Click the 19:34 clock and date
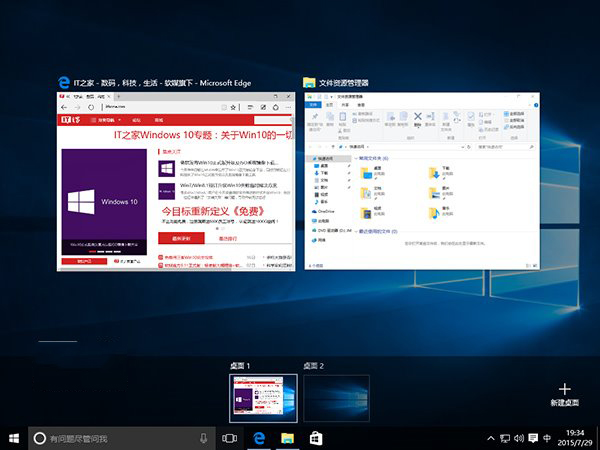The image size is (600, 450). click(577, 438)
